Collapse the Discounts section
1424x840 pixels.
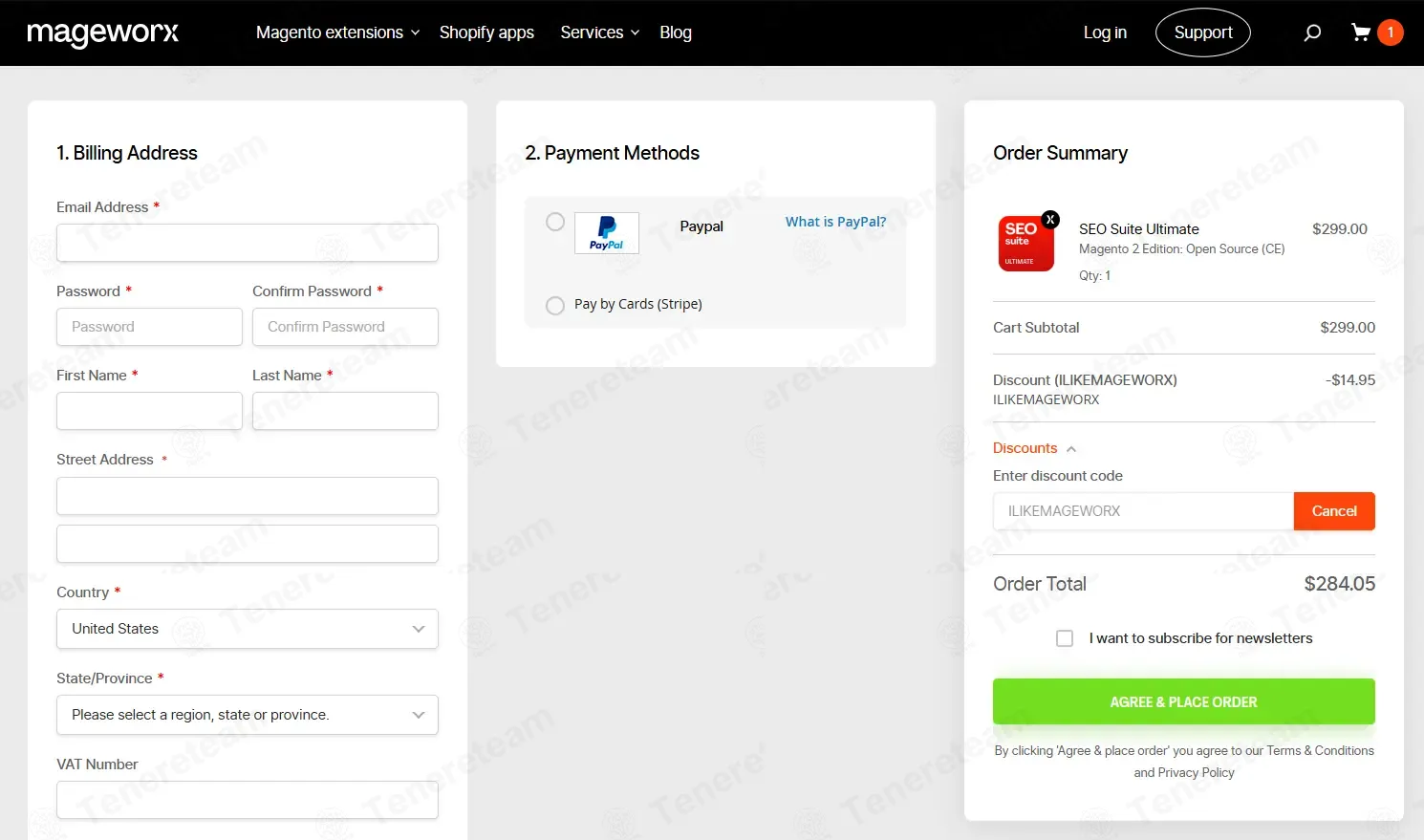[1035, 448]
